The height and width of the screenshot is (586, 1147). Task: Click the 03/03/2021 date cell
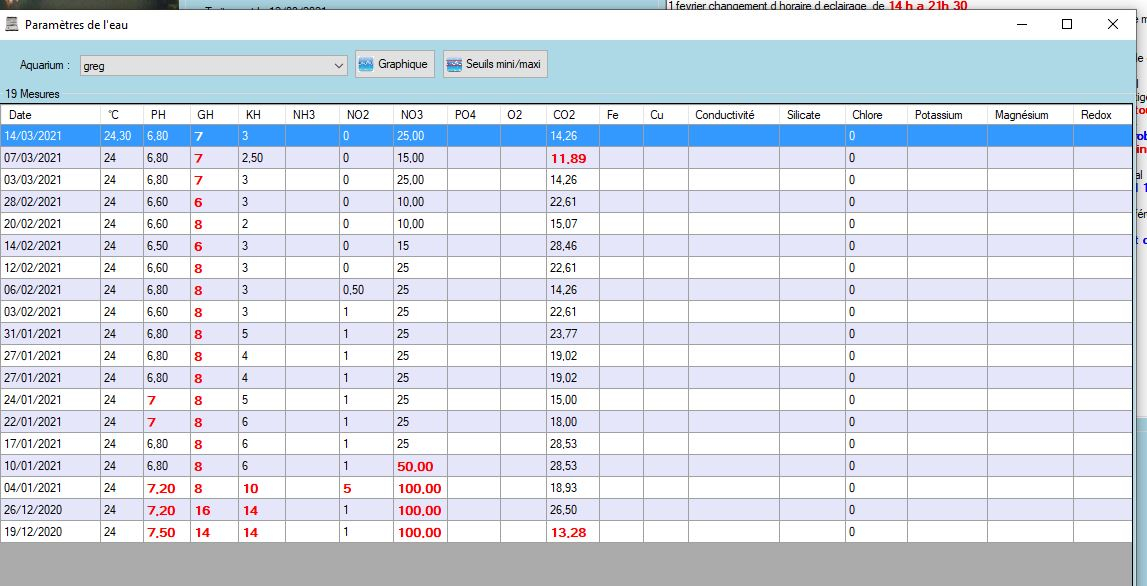coord(50,180)
